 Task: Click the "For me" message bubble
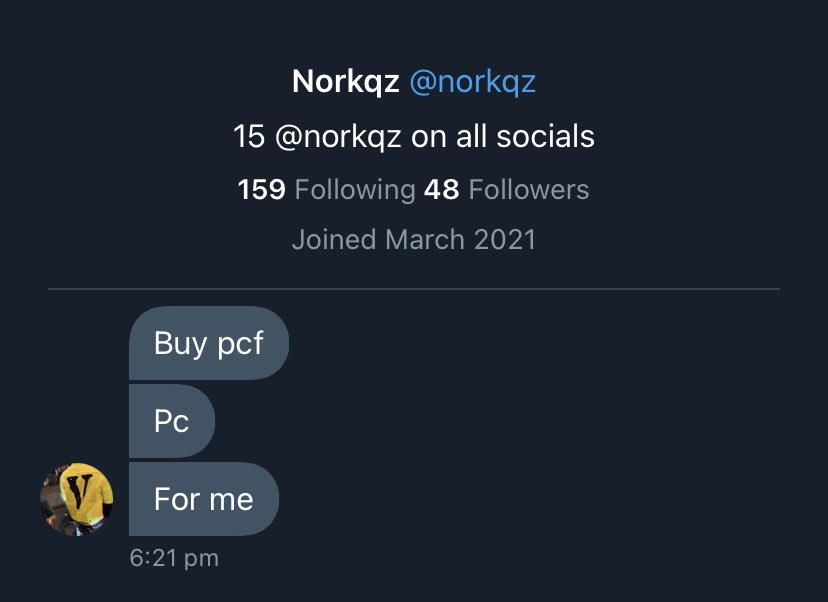(203, 499)
